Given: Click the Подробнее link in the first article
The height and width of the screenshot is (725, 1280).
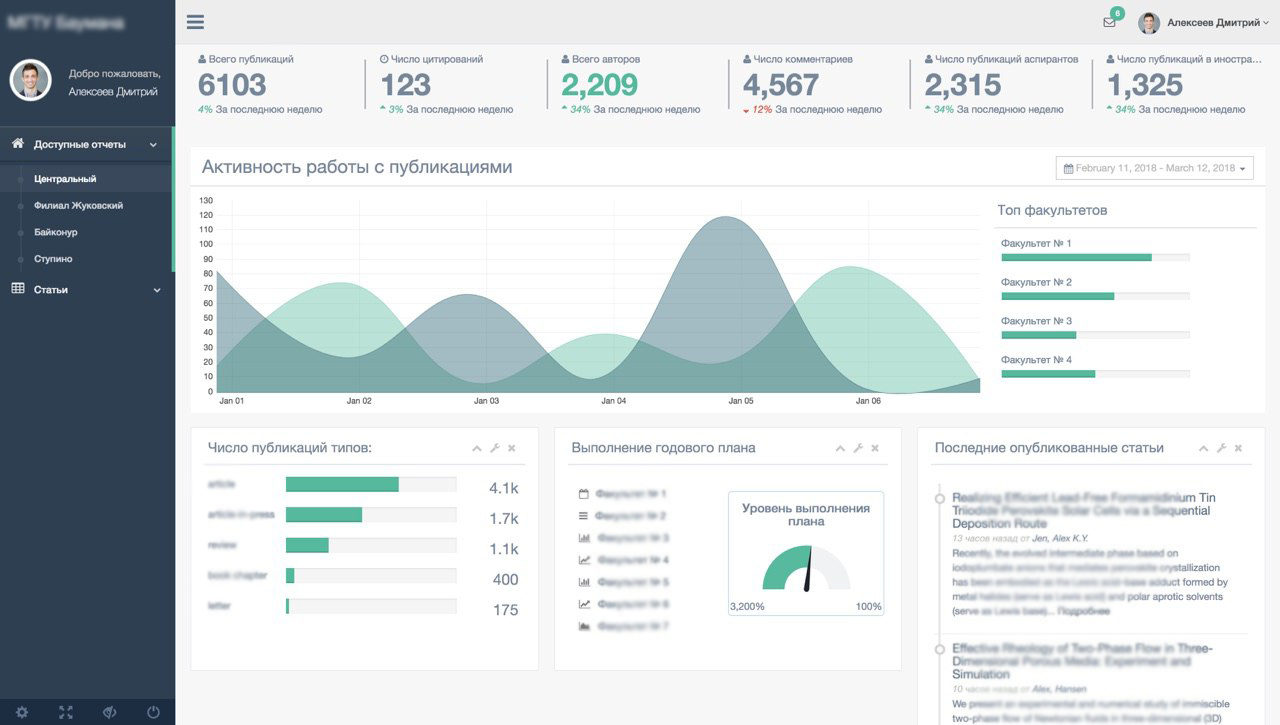Looking at the screenshot, I should click(x=1084, y=611).
